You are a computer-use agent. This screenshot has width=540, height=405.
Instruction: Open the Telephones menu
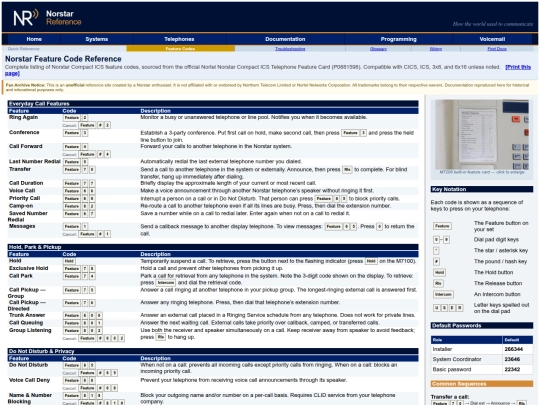point(179,39)
